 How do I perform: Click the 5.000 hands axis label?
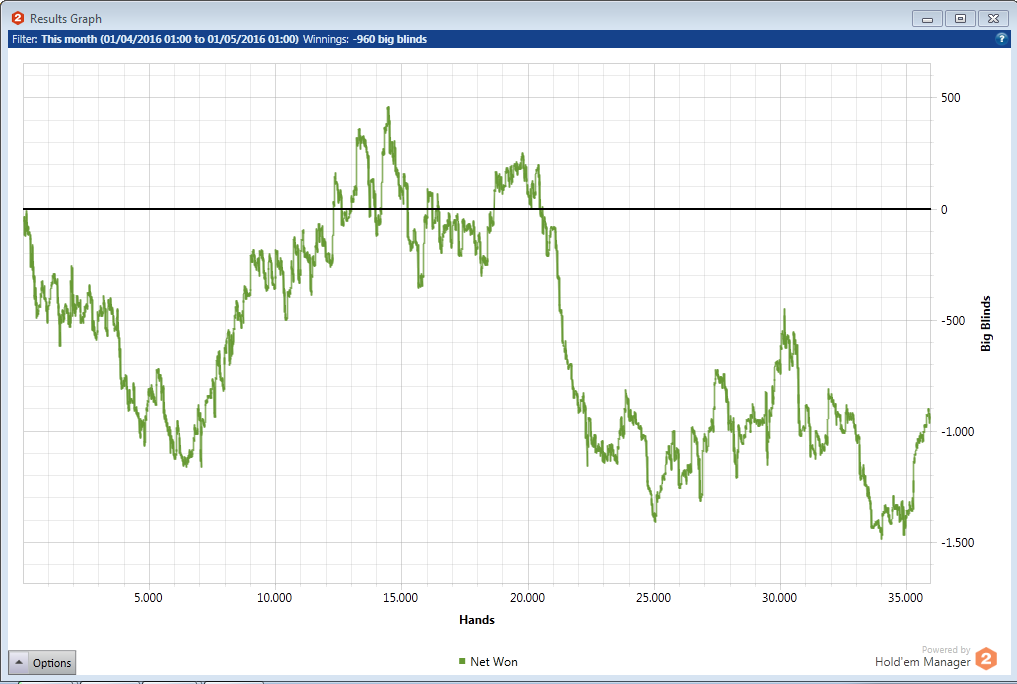click(149, 598)
